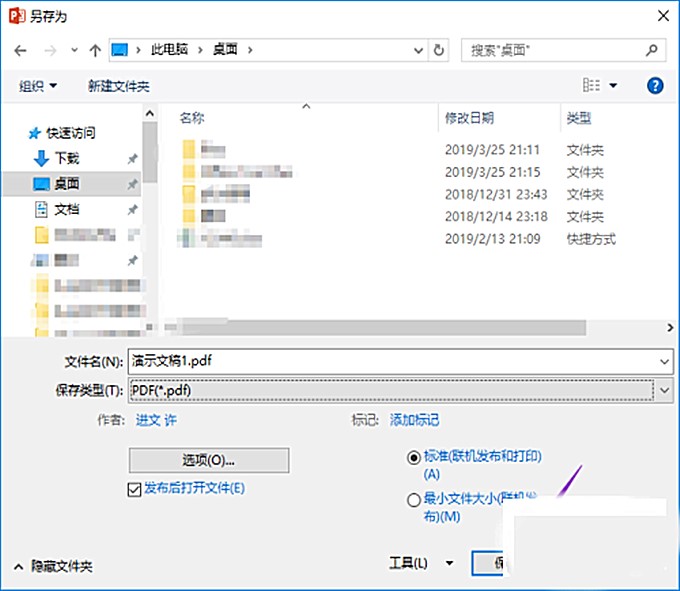Create folder with 新建文件夹
This screenshot has height=591, width=680.
[x=119, y=86]
